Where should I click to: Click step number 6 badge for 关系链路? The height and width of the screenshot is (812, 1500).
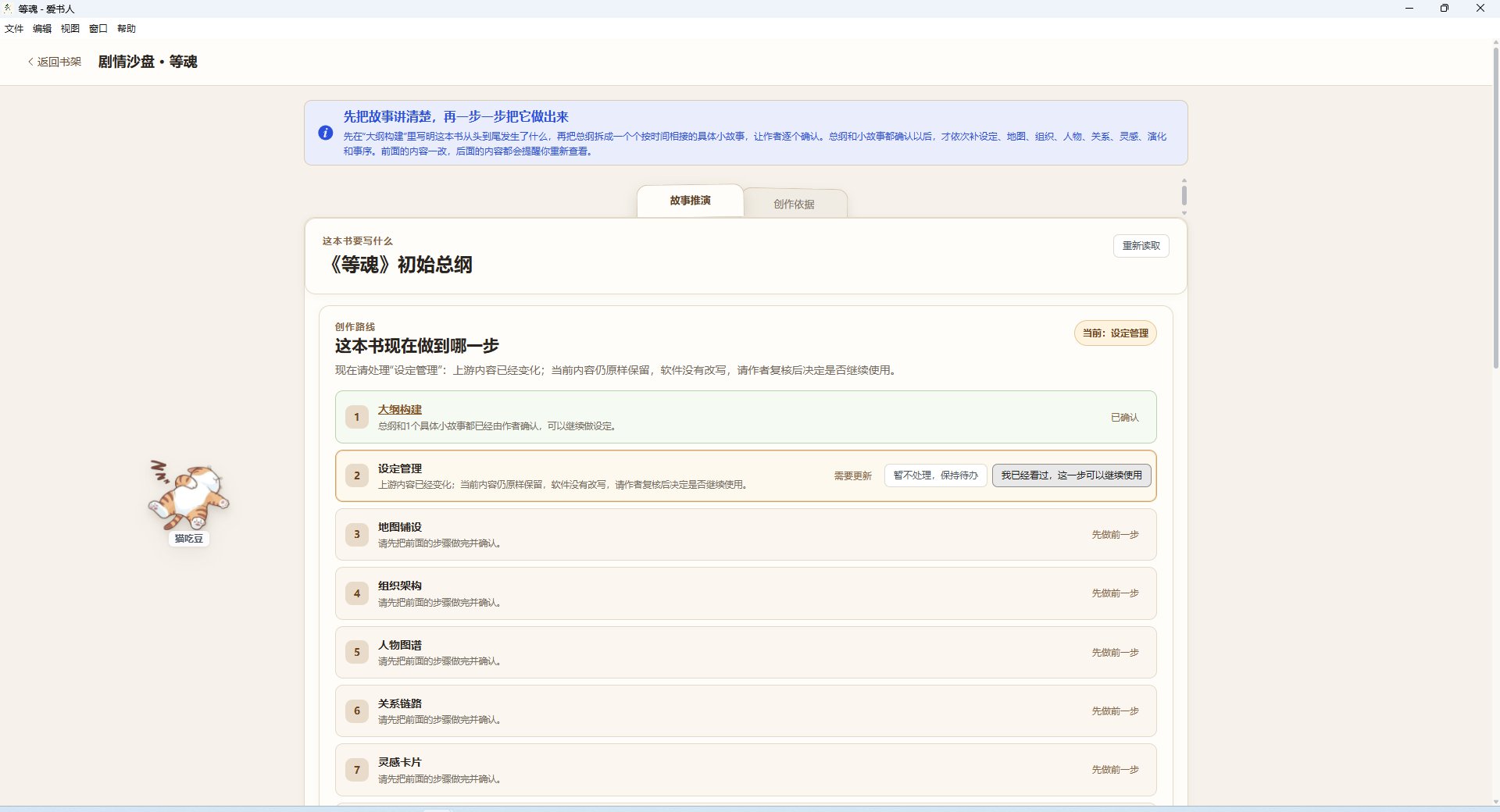pyautogui.click(x=357, y=710)
